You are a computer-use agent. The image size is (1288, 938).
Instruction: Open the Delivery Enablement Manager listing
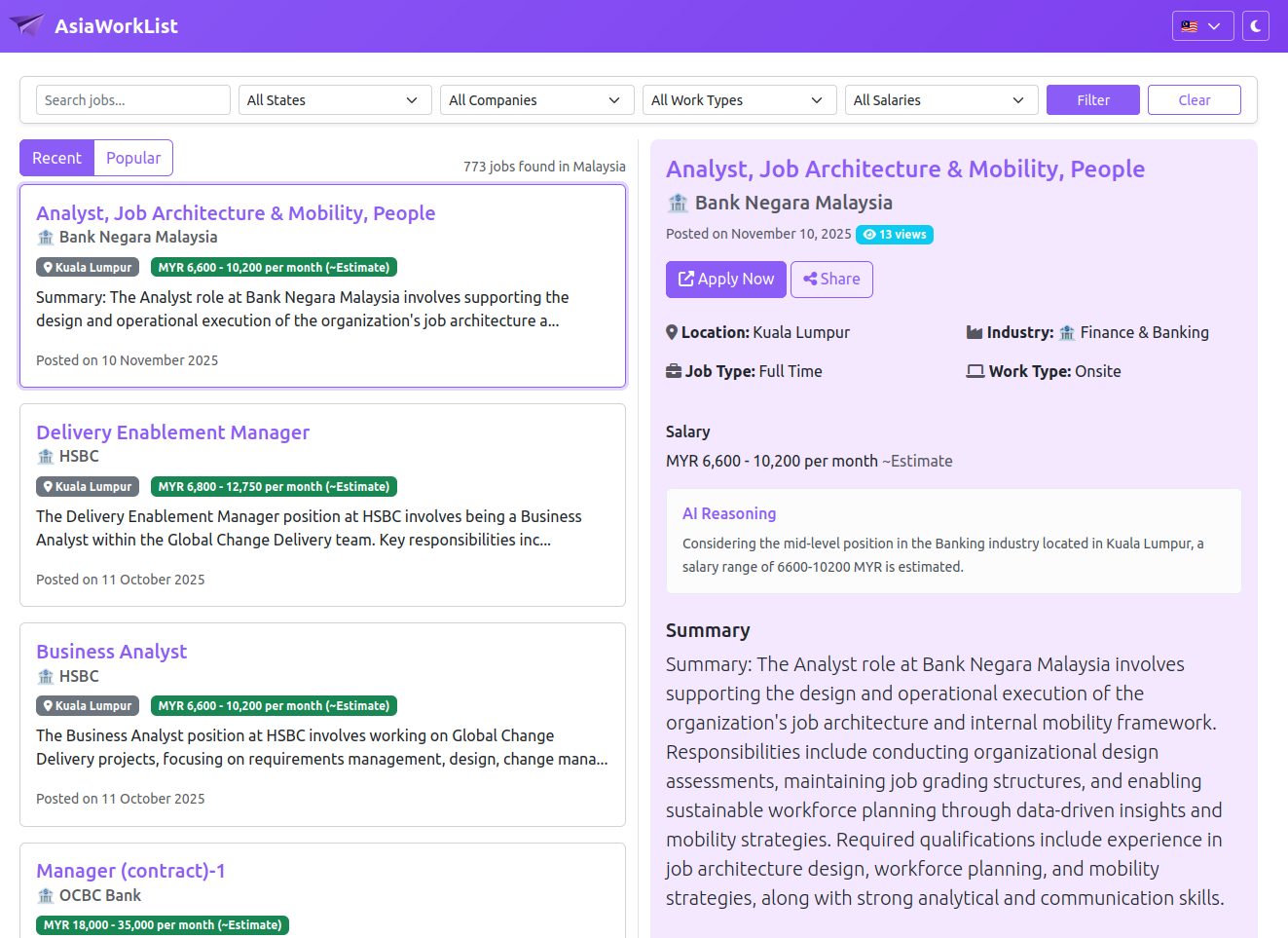point(172,432)
